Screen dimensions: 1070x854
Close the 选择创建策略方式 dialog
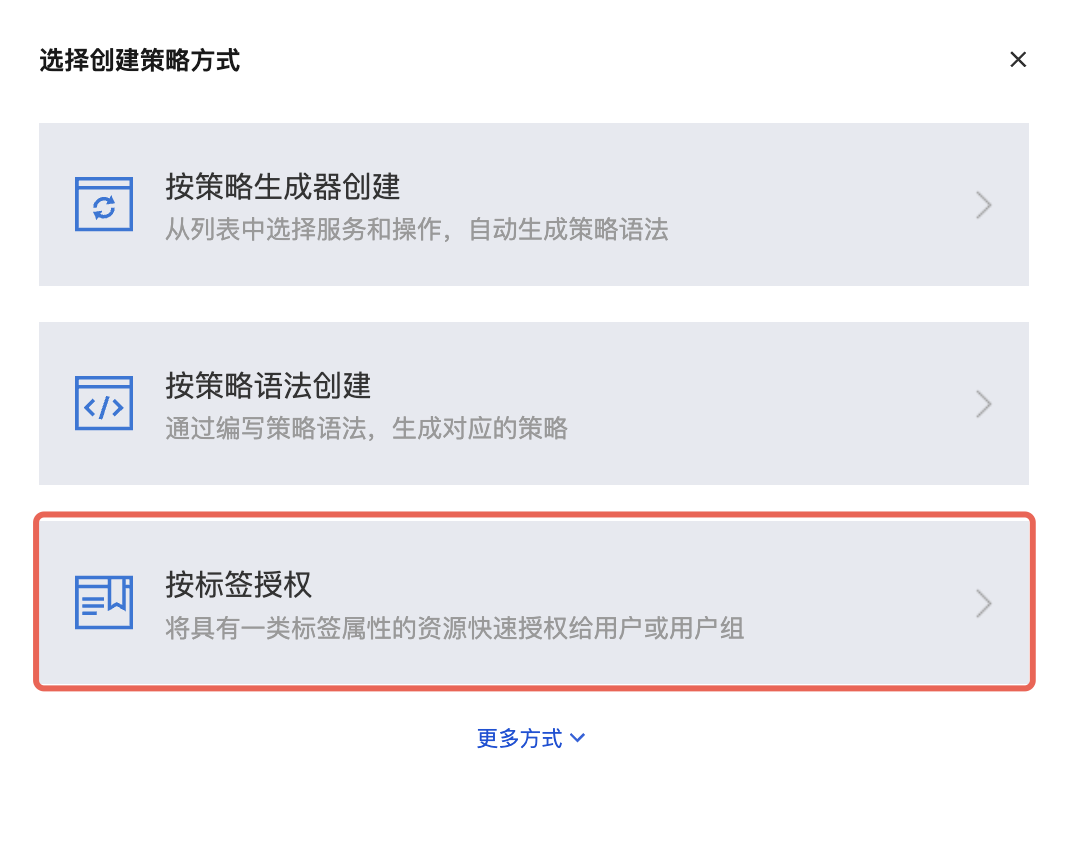pyautogui.click(x=1018, y=60)
